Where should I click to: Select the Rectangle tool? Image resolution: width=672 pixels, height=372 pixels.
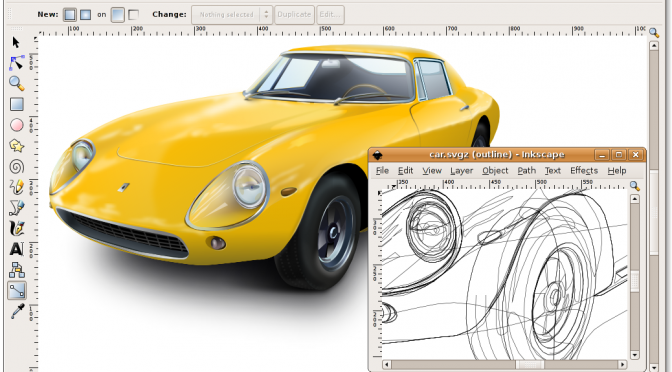coord(17,104)
